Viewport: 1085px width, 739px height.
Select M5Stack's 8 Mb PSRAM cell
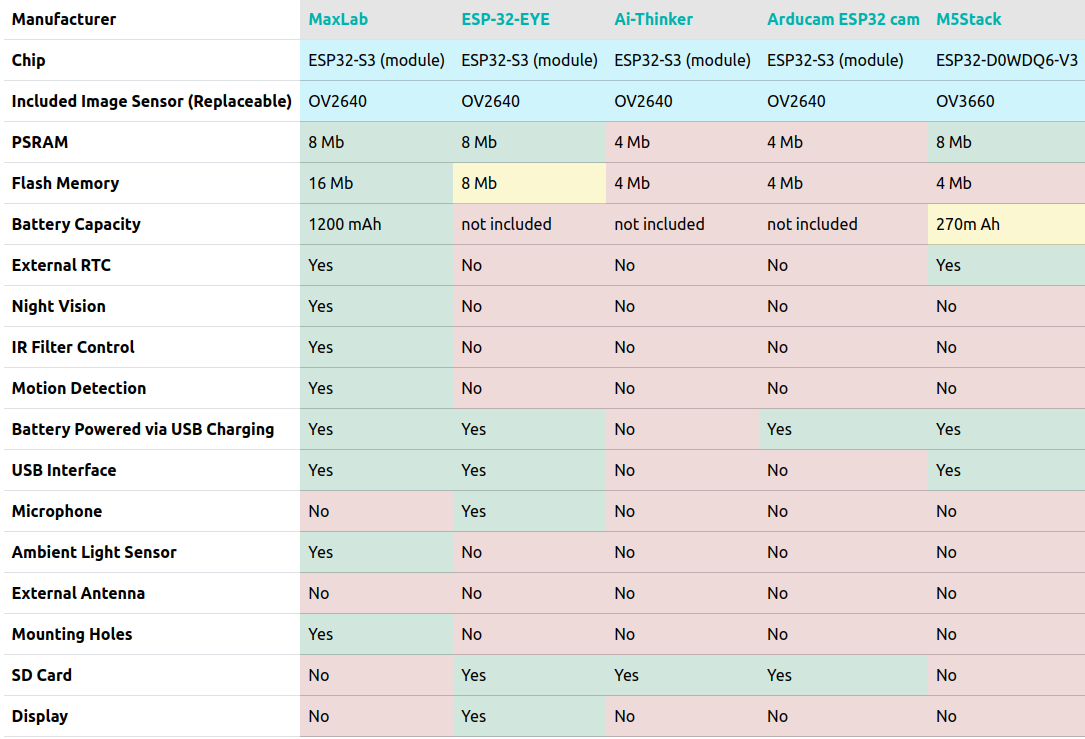click(1006, 143)
